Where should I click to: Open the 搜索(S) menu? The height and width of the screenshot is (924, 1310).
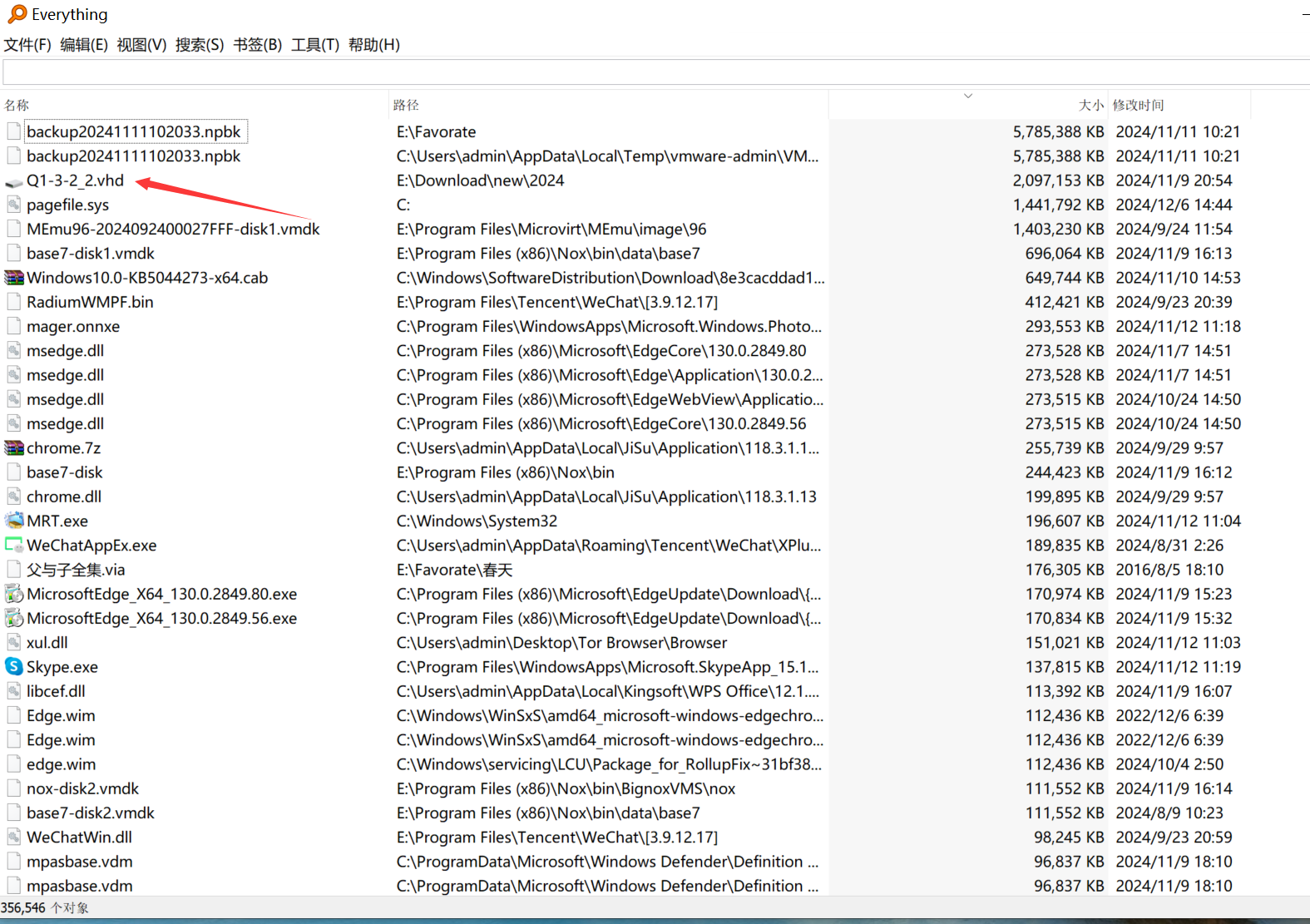200,45
